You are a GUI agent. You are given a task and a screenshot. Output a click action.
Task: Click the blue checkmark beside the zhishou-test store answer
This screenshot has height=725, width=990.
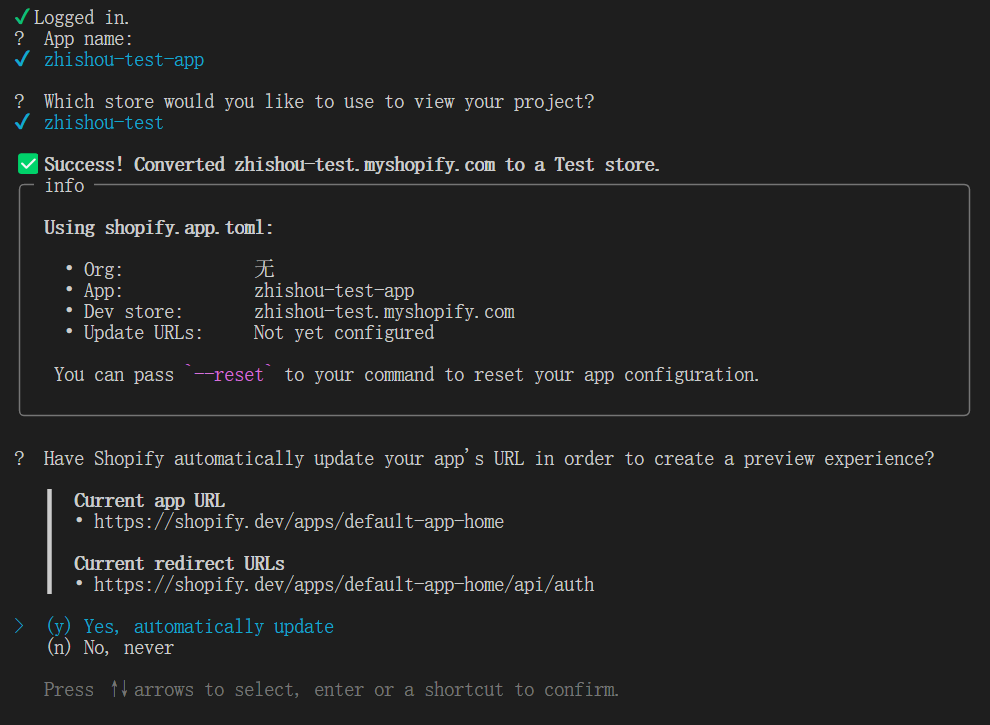tap(22, 121)
